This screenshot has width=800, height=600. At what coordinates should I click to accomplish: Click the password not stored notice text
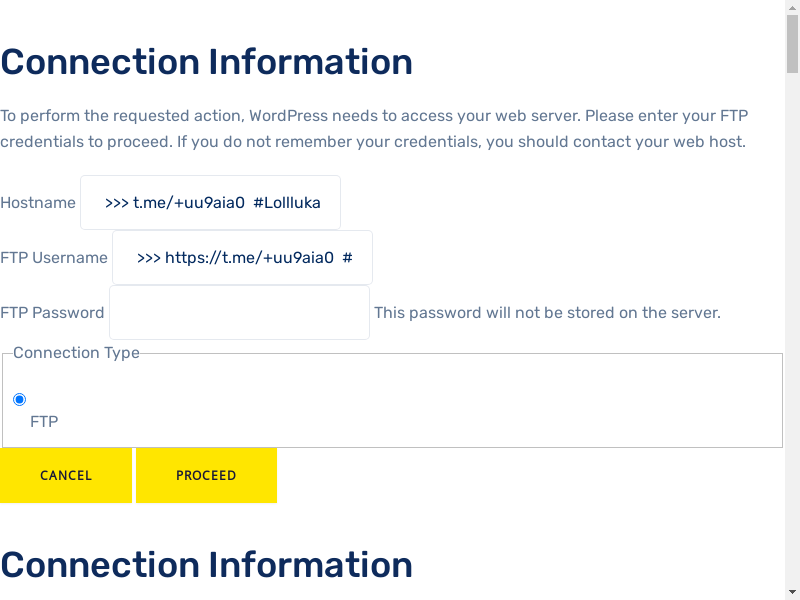click(547, 313)
